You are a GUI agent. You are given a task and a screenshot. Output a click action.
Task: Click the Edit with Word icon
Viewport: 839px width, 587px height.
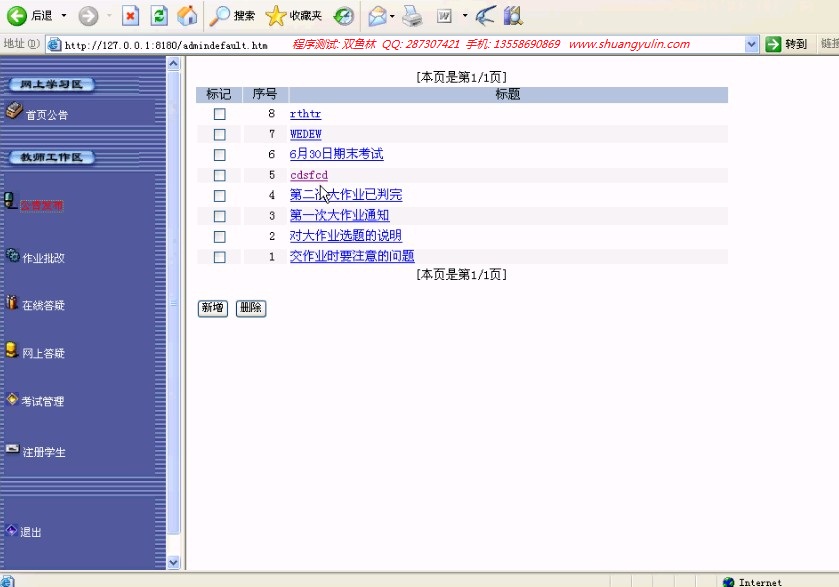pos(444,17)
